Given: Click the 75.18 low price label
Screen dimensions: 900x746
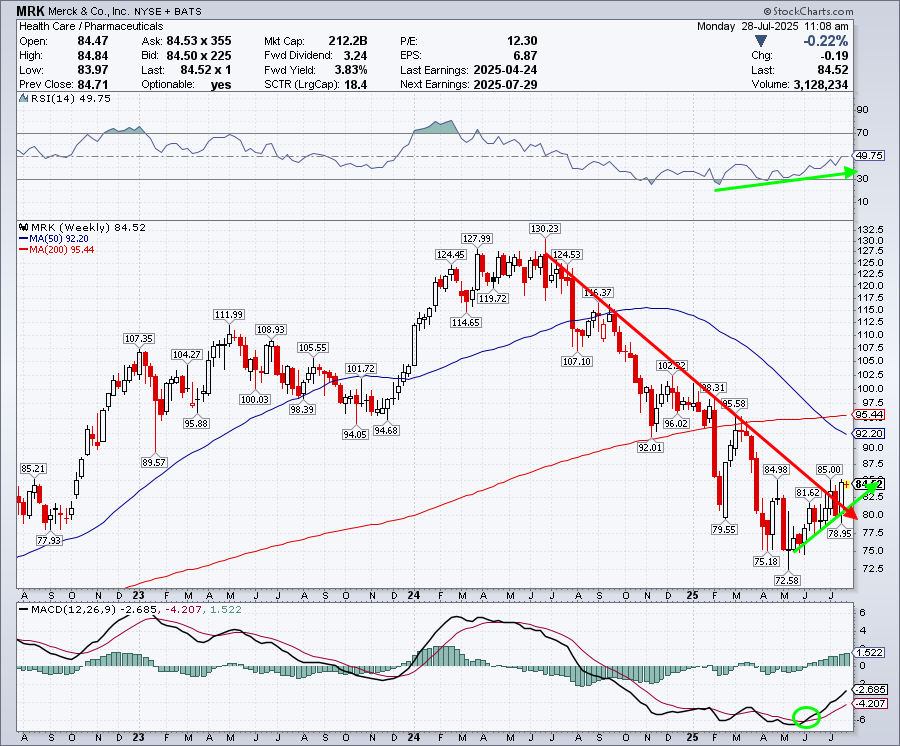Looking at the screenshot, I should pos(766,562).
